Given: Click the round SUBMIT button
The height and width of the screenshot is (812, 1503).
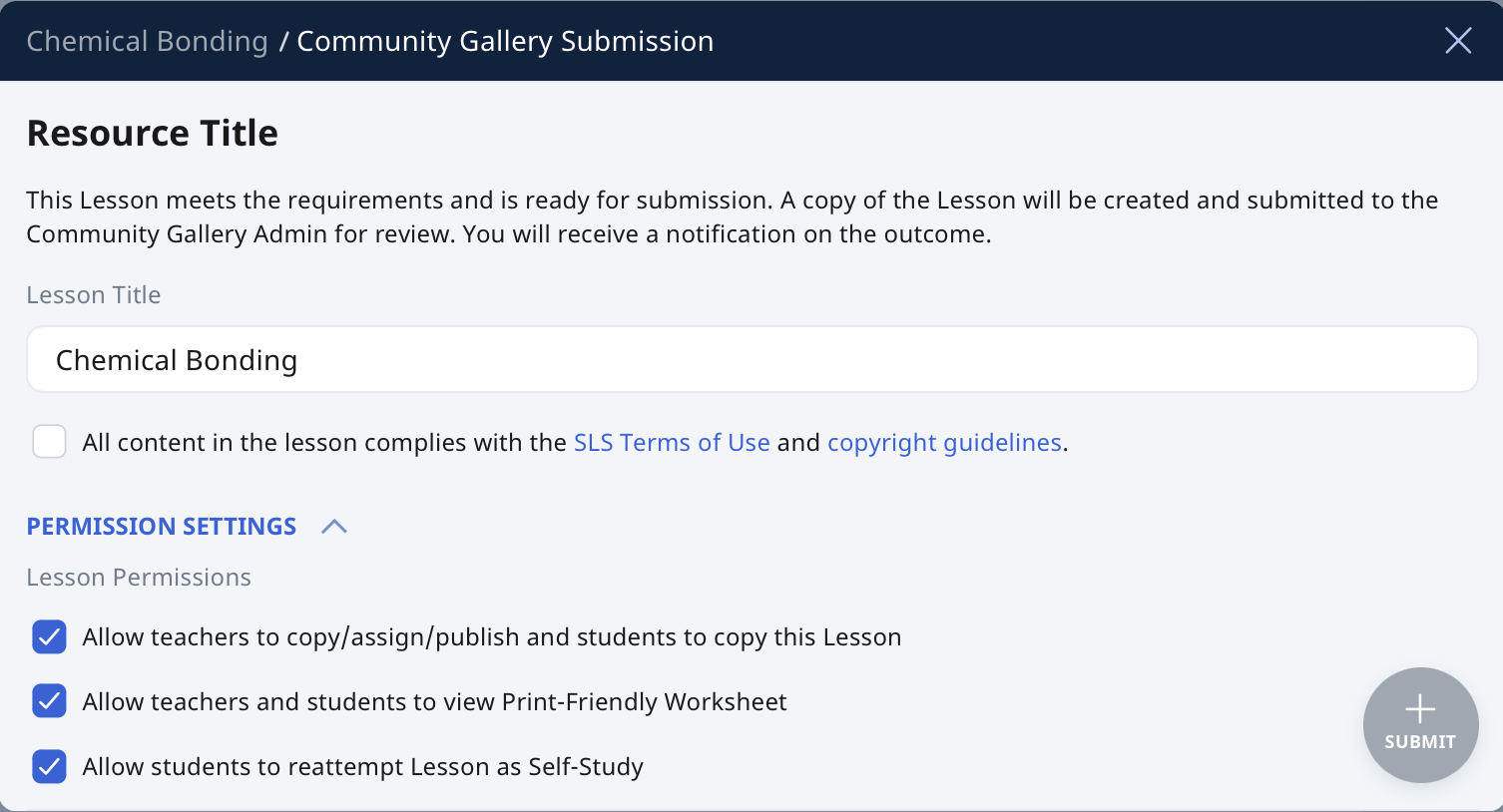Looking at the screenshot, I should [1420, 725].
